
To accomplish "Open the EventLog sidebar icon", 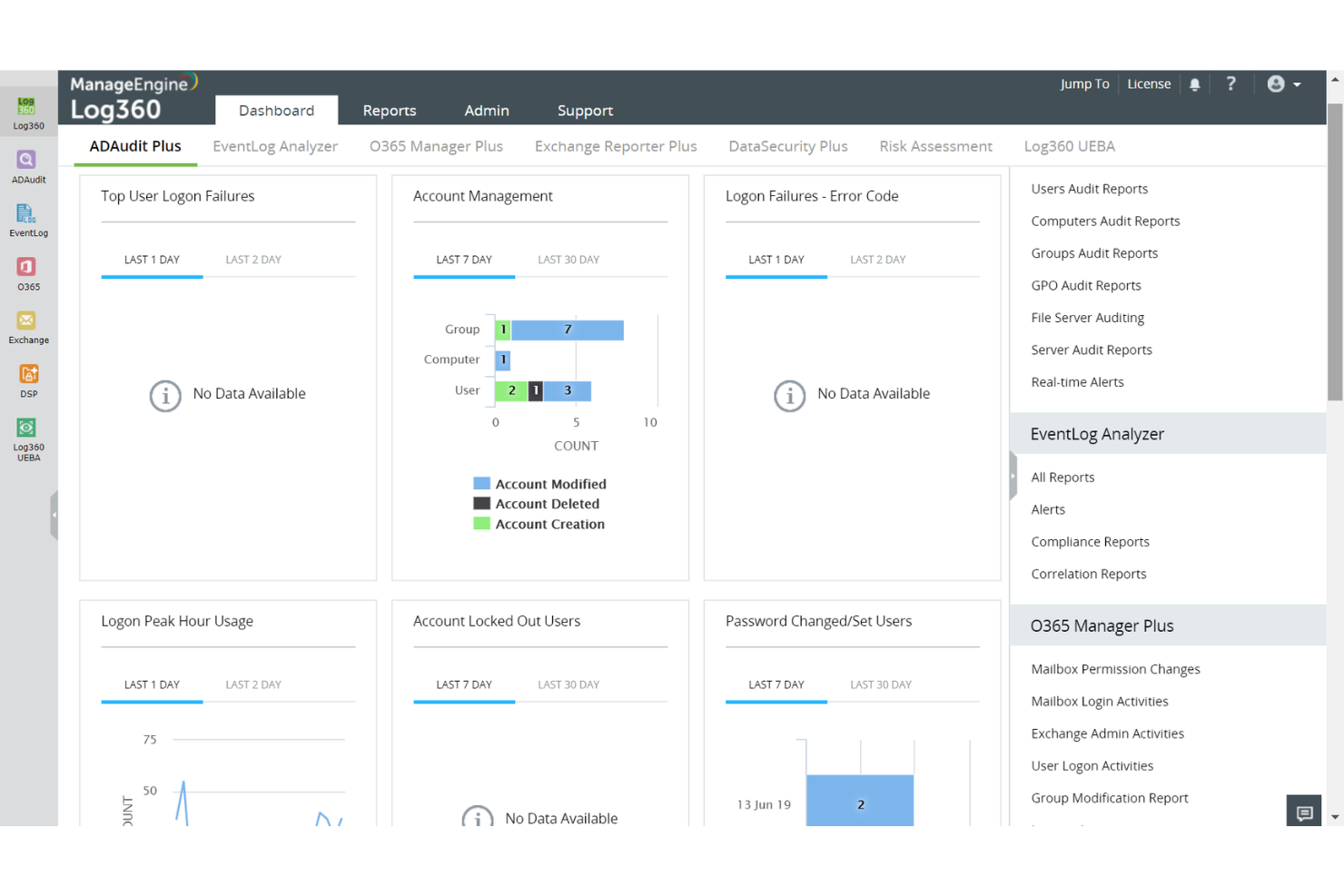I will 28,220.
